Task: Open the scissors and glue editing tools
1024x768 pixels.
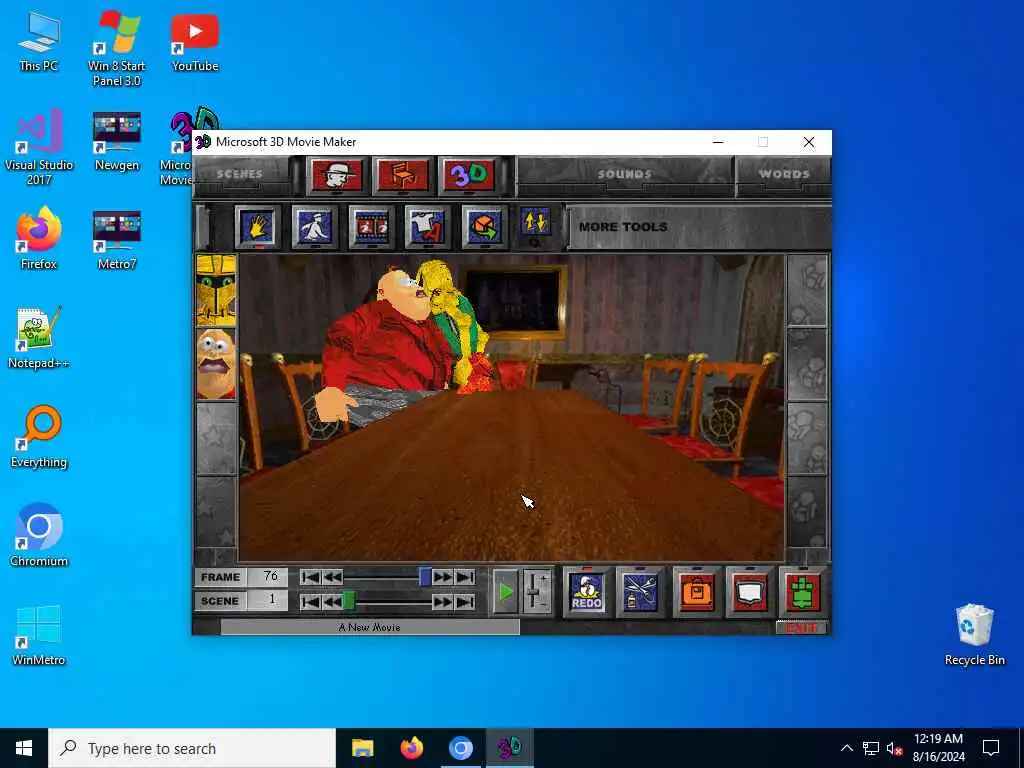Action: click(x=640, y=592)
